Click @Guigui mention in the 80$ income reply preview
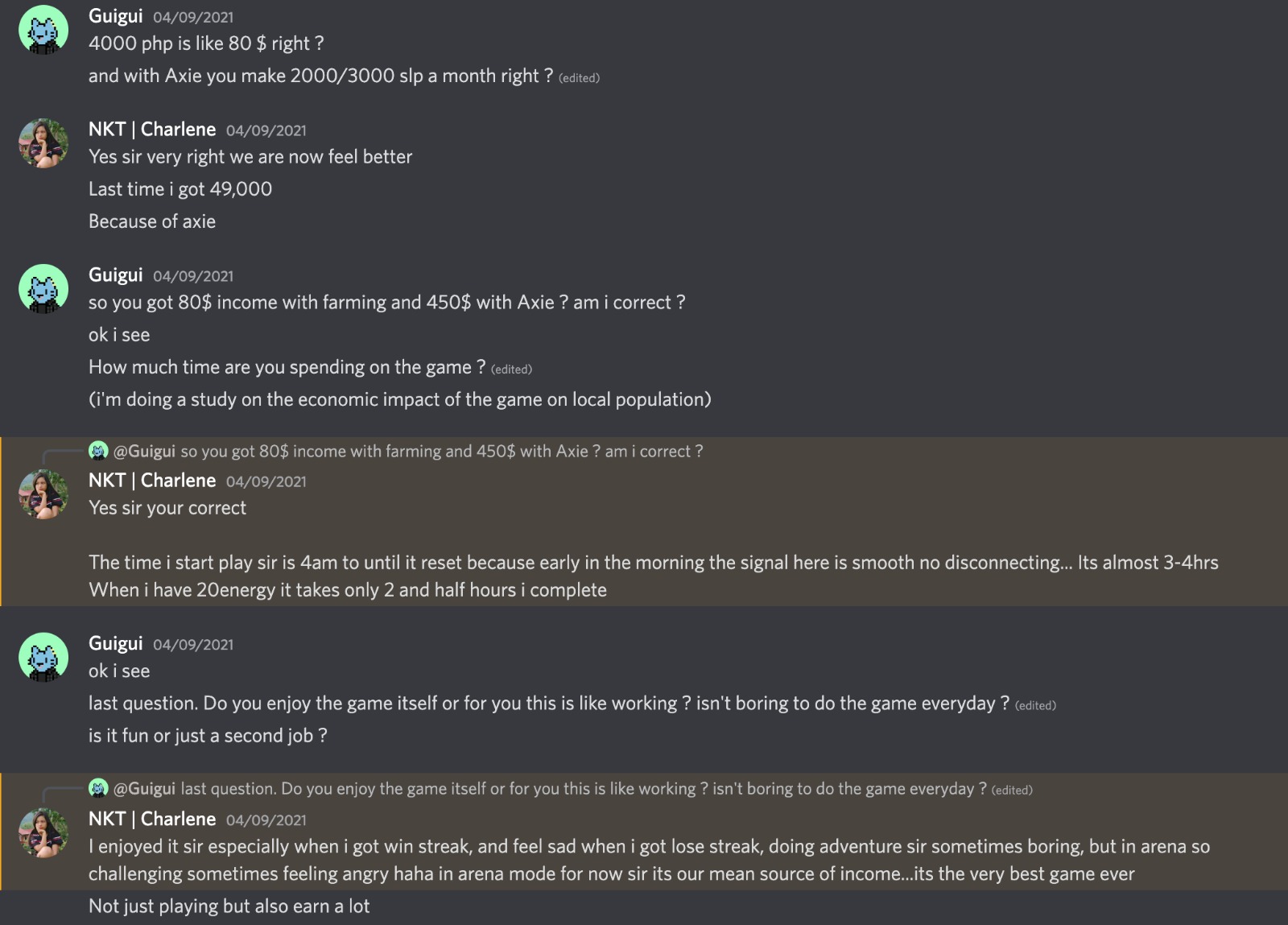 (144, 452)
